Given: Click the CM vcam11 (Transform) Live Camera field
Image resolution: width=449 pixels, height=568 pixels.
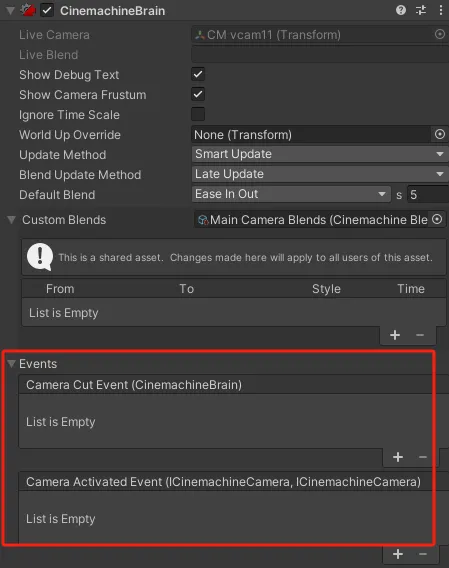Looking at the screenshot, I should [x=312, y=35].
